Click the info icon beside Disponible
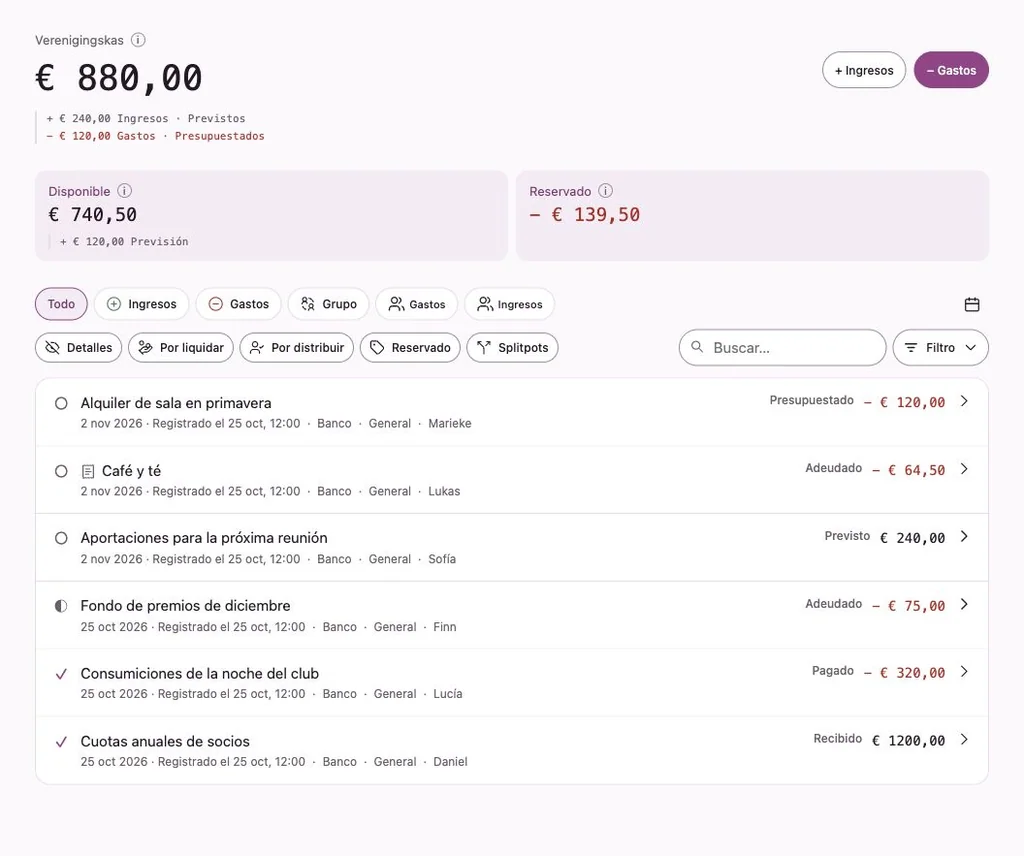The height and width of the screenshot is (856, 1024). (x=124, y=191)
